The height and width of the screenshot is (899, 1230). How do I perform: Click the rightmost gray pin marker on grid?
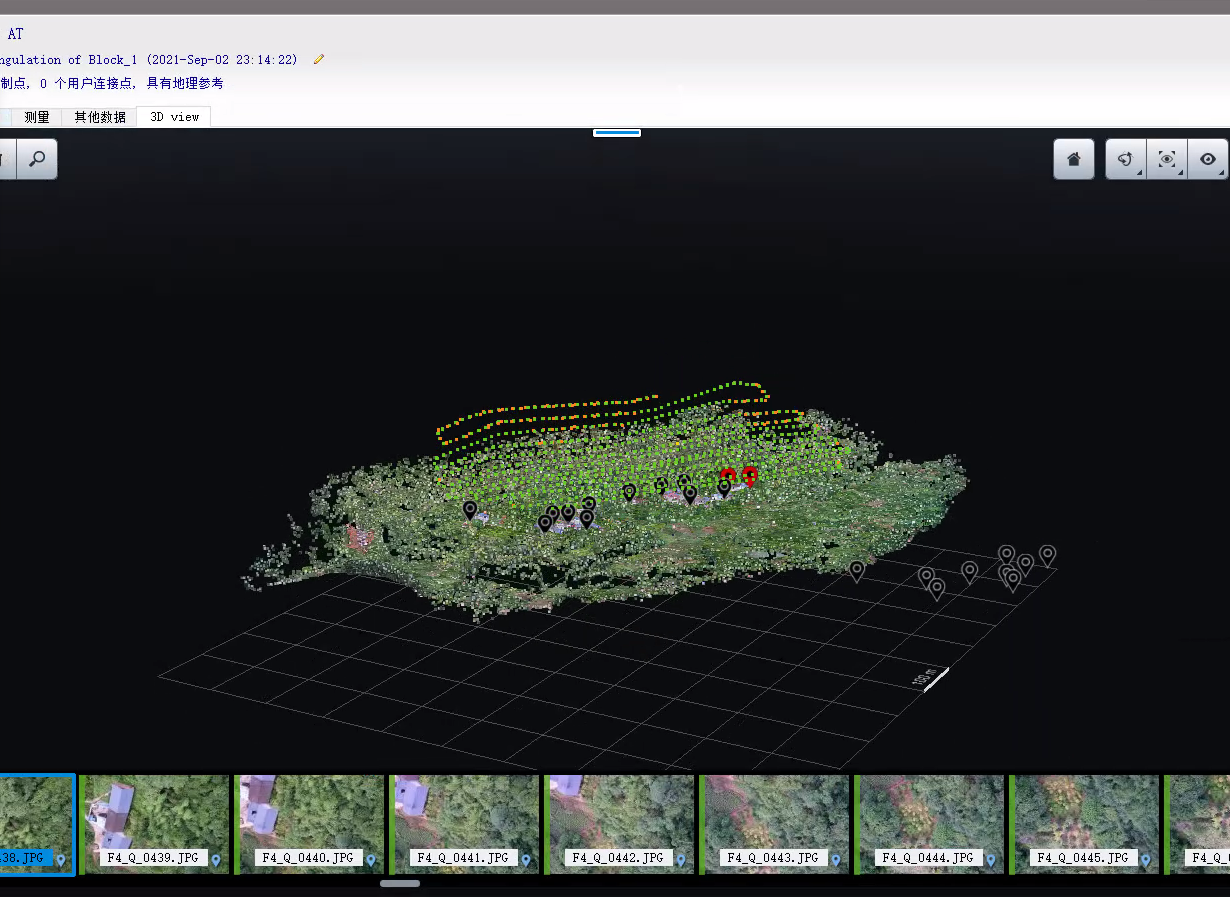1047,554
